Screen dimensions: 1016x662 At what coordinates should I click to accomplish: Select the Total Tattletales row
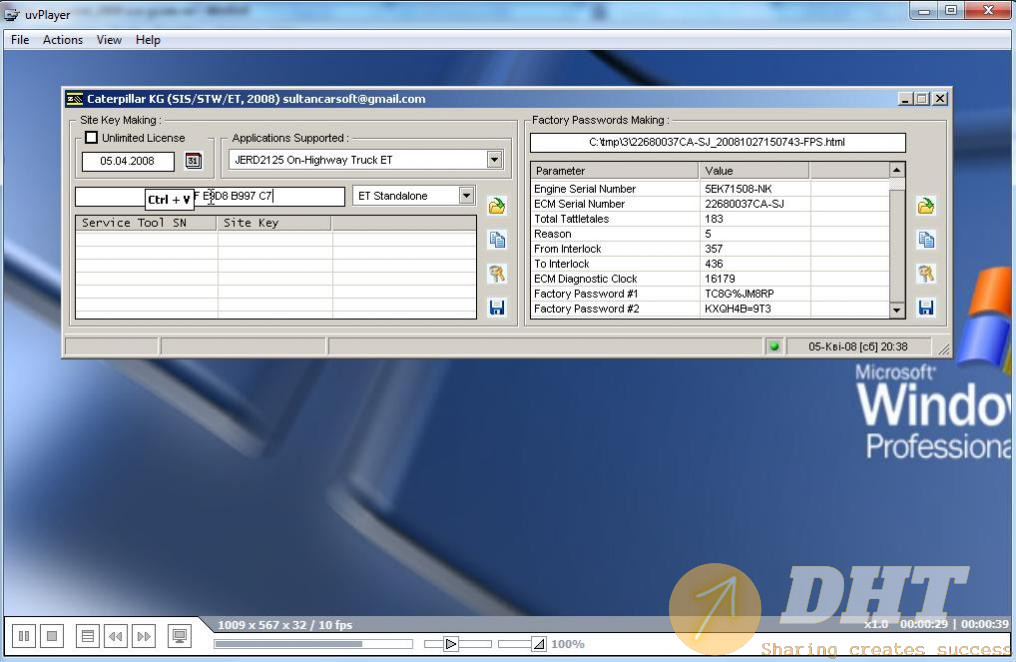pyautogui.click(x=710, y=219)
